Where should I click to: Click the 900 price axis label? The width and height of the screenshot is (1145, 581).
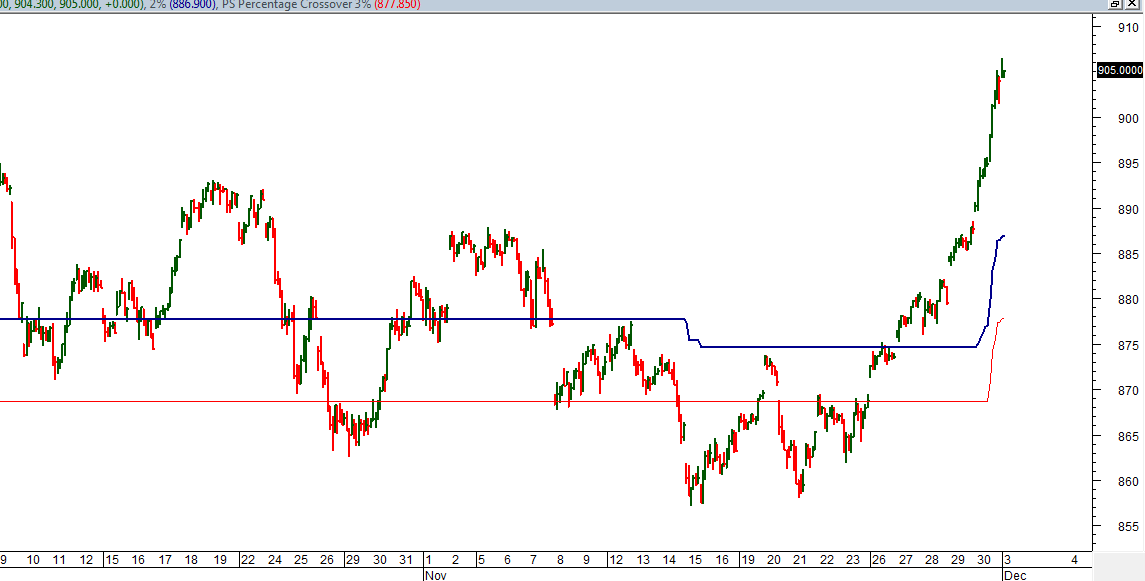(1127, 118)
